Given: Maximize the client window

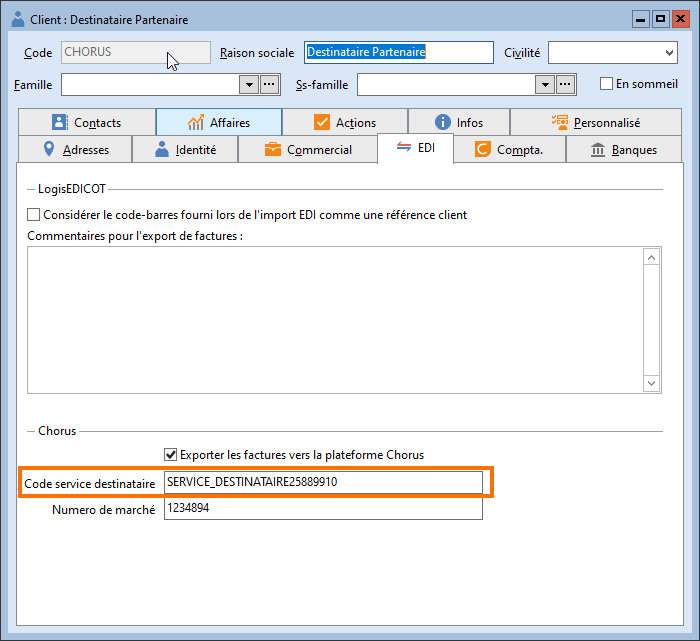Looking at the screenshot, I should pyautogui.click(x=661, y=19).
